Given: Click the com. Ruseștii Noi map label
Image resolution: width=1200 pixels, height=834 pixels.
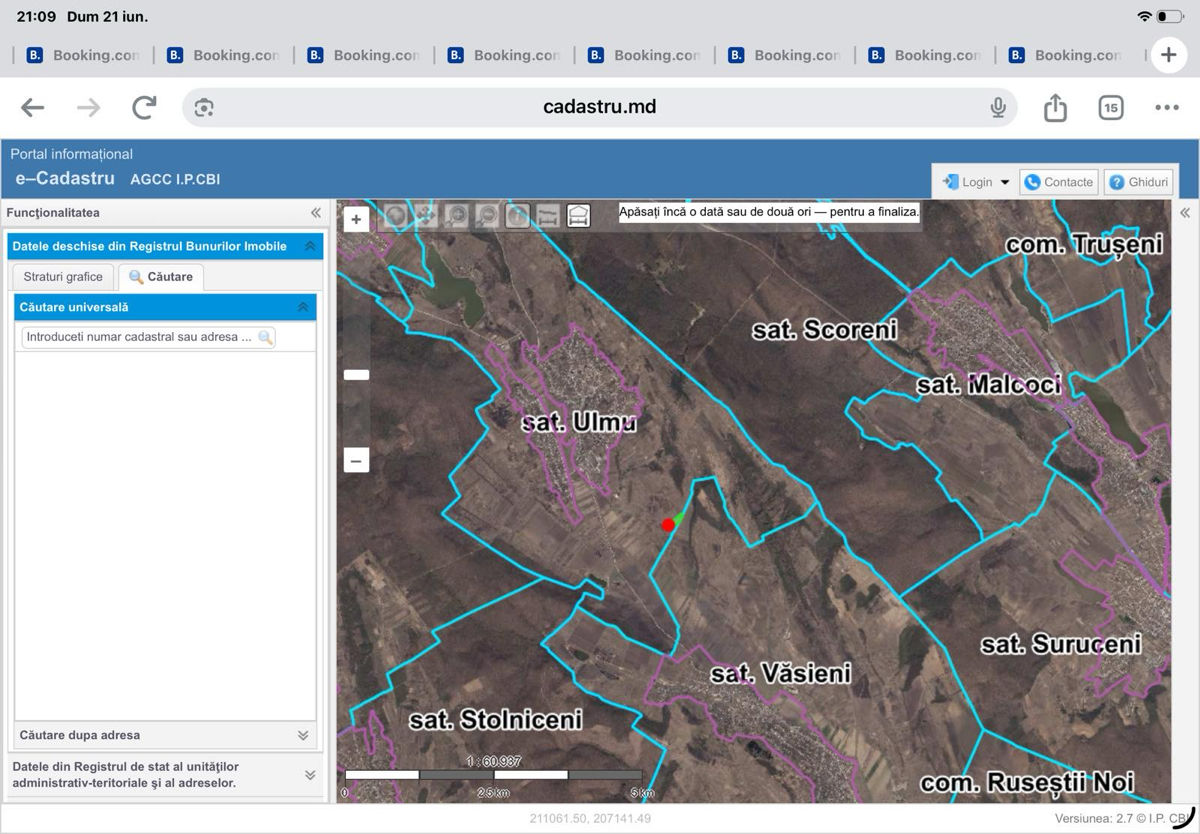Looking at the screenshot, I should point(1027,782).
